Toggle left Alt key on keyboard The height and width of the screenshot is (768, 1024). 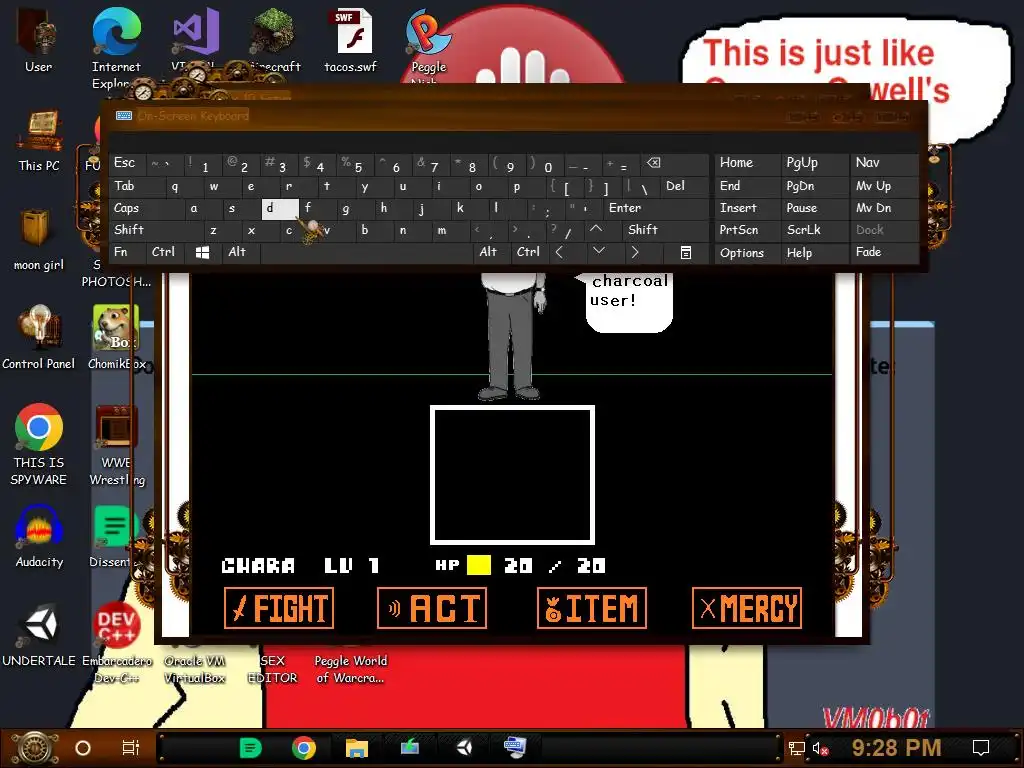pyautogui.click(x=242, y=252)
